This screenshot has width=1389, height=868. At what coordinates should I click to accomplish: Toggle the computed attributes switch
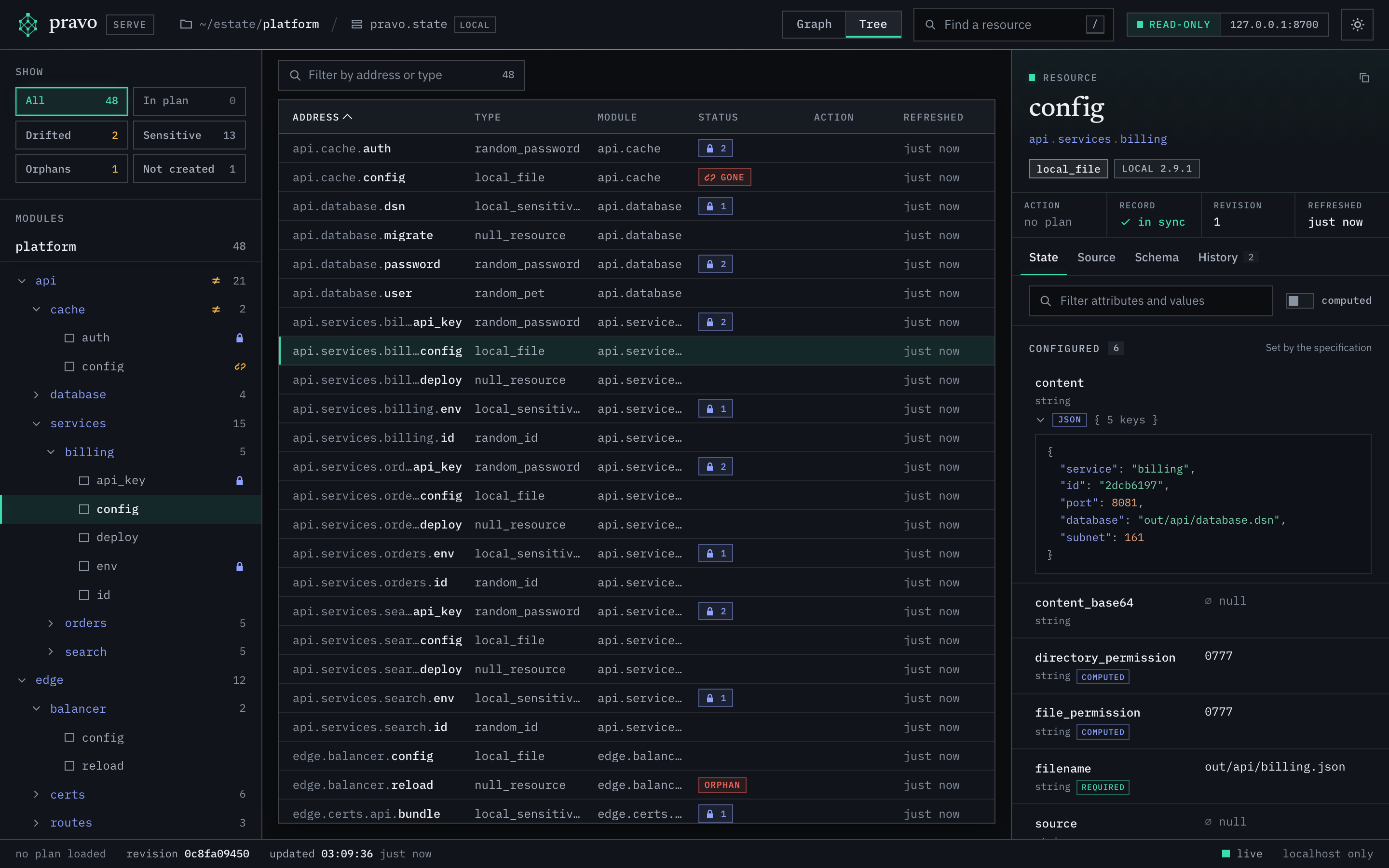point(1299,301)
